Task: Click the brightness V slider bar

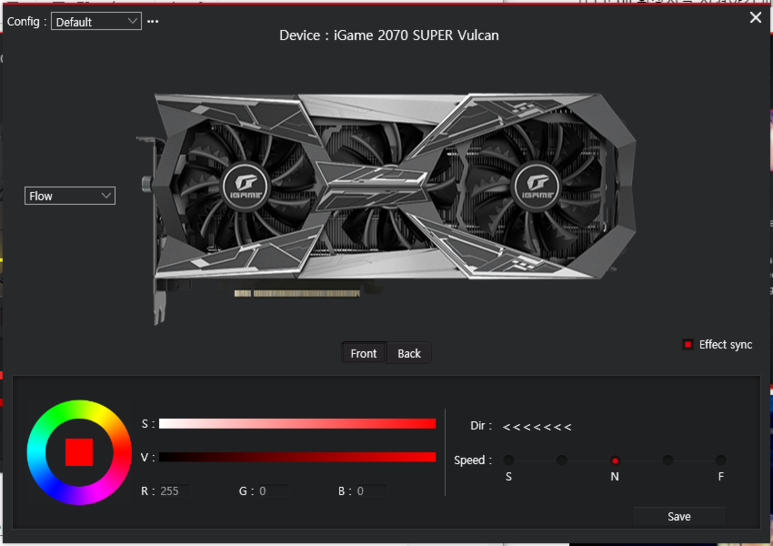Action: coord(297,457)
